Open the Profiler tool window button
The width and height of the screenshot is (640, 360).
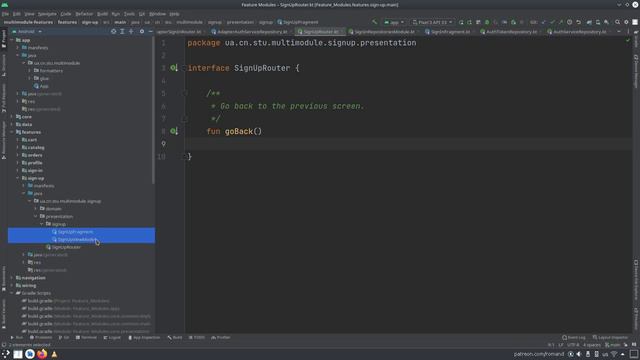coord(221,338)
